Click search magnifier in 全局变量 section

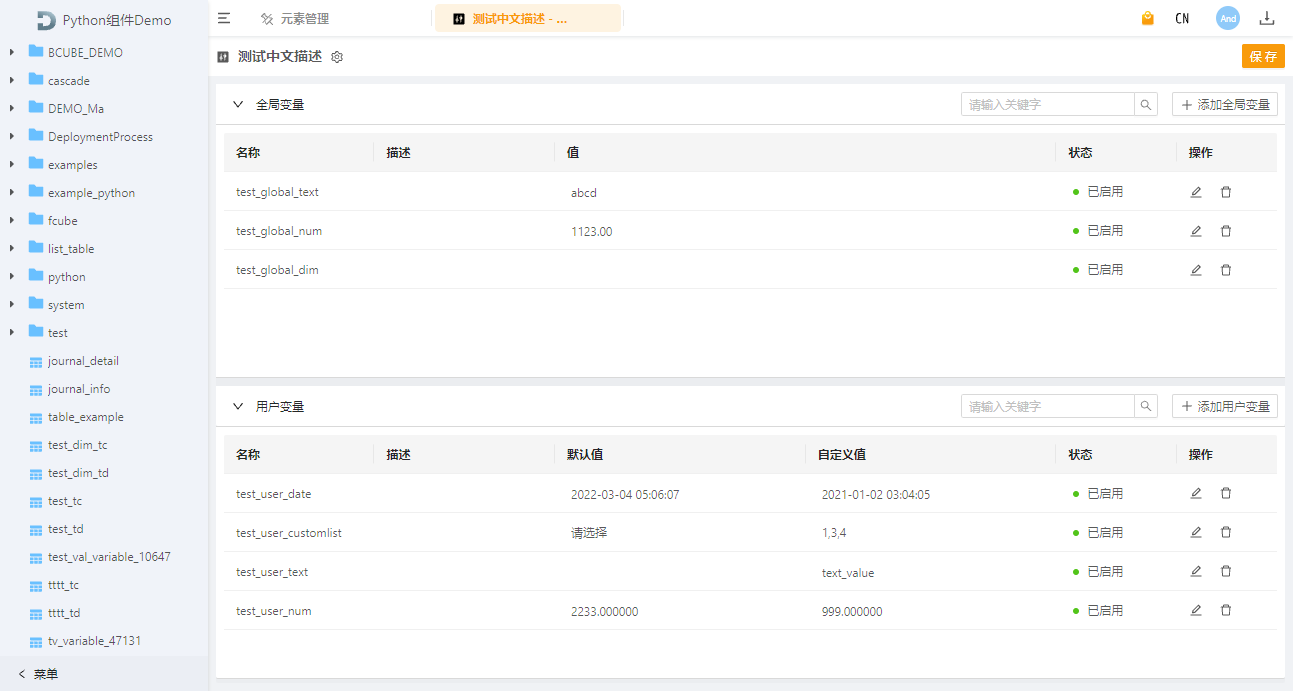(x=1146, y=104)
